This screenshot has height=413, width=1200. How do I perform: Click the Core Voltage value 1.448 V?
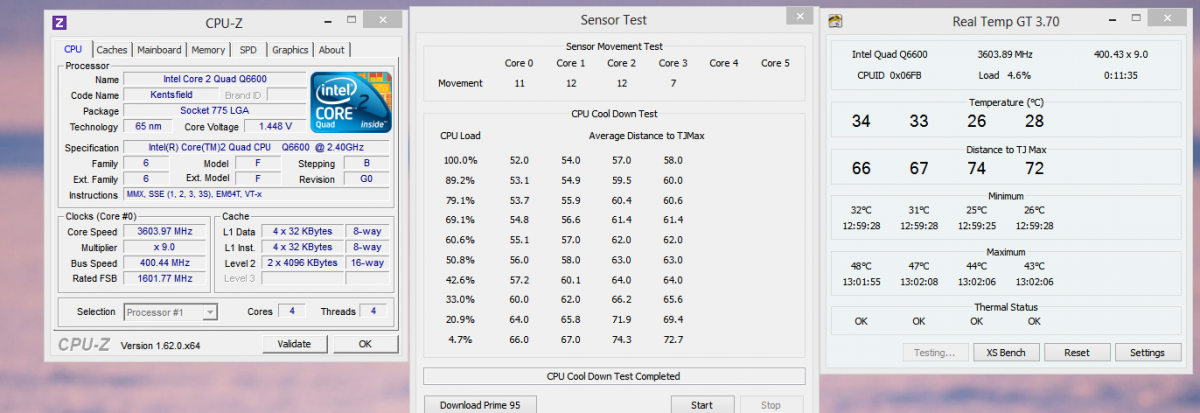tap(274, 127)
